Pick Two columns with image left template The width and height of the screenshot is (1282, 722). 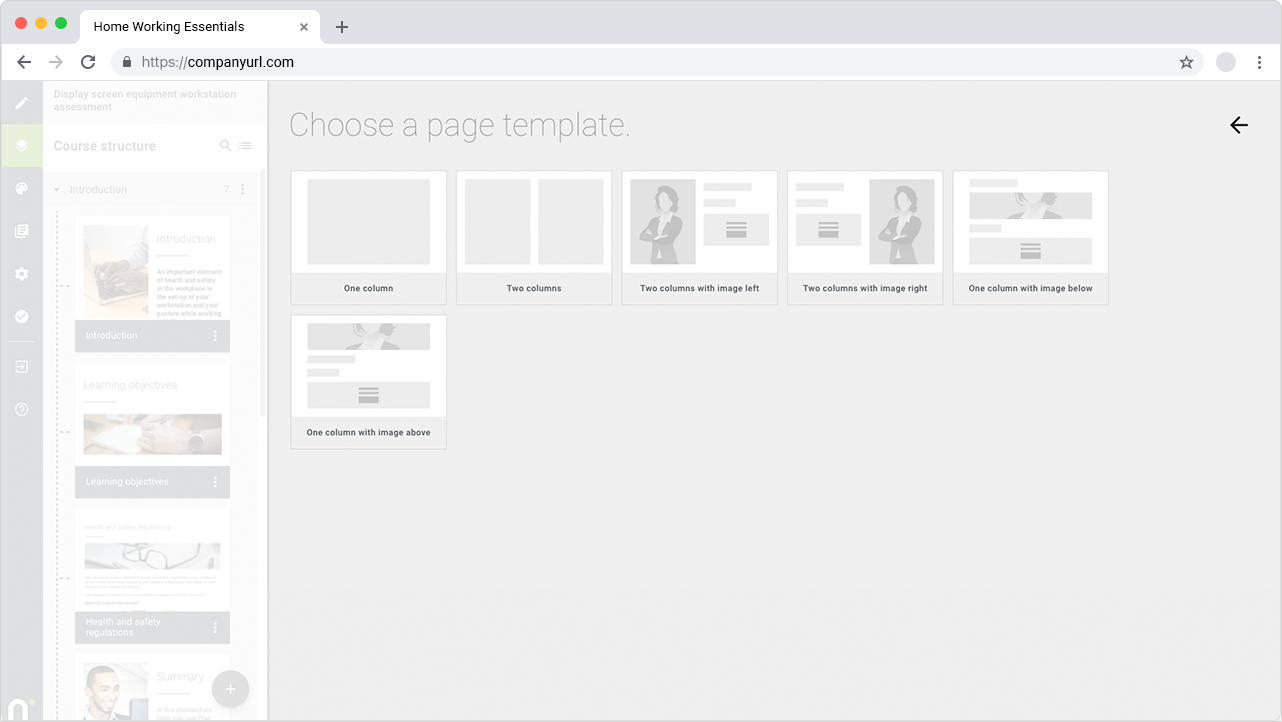tap(699, 237)
